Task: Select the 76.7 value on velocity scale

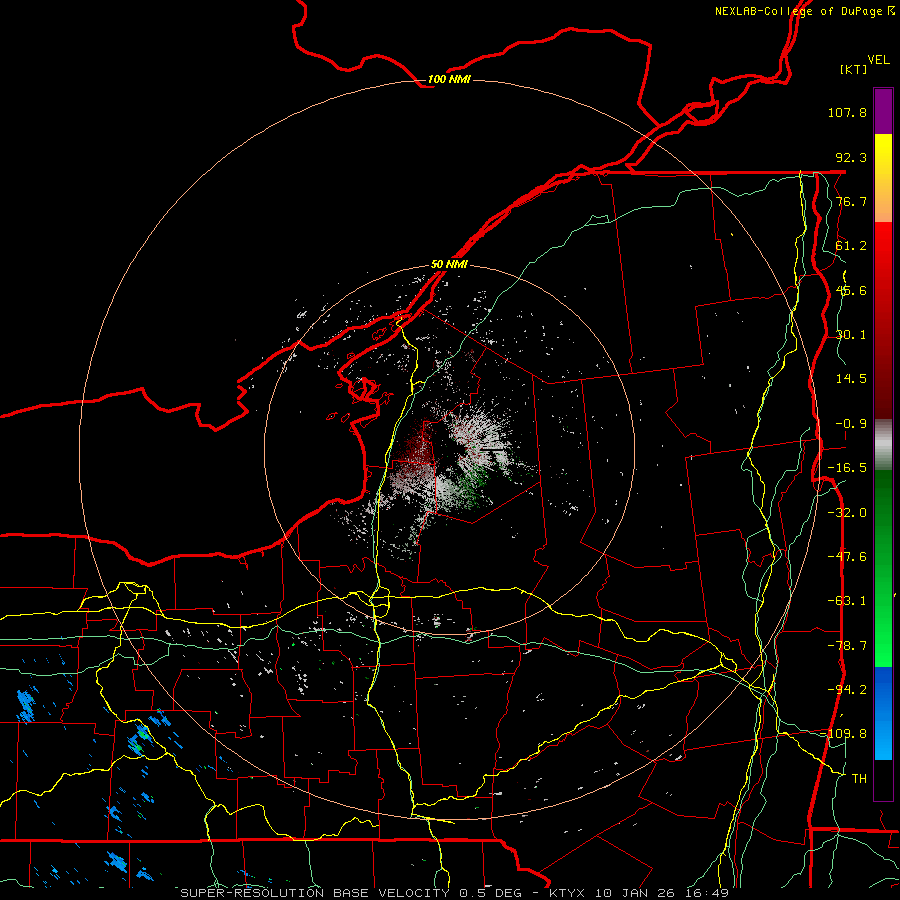Action: pyautogui.click(x=851, y=201)
